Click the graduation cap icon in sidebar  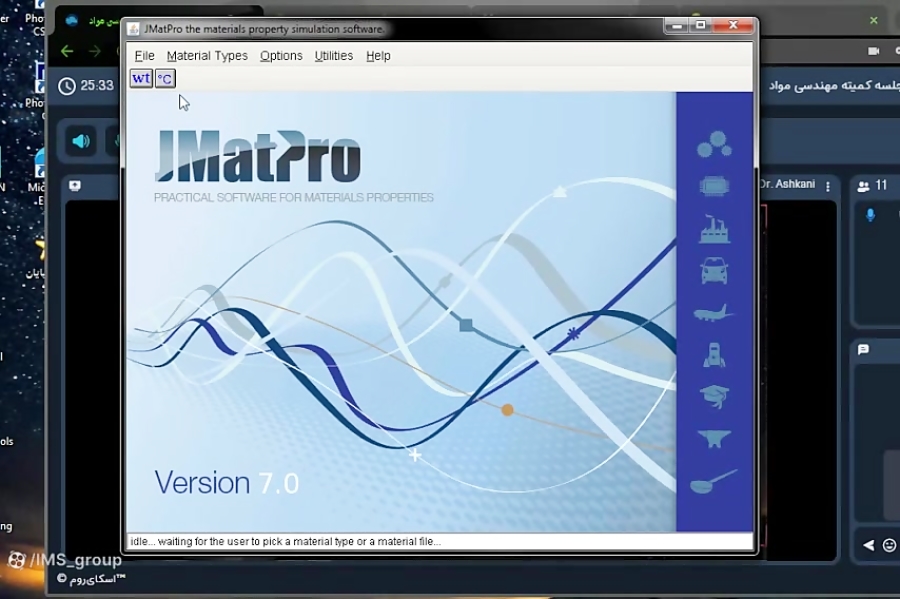[714, 397]
